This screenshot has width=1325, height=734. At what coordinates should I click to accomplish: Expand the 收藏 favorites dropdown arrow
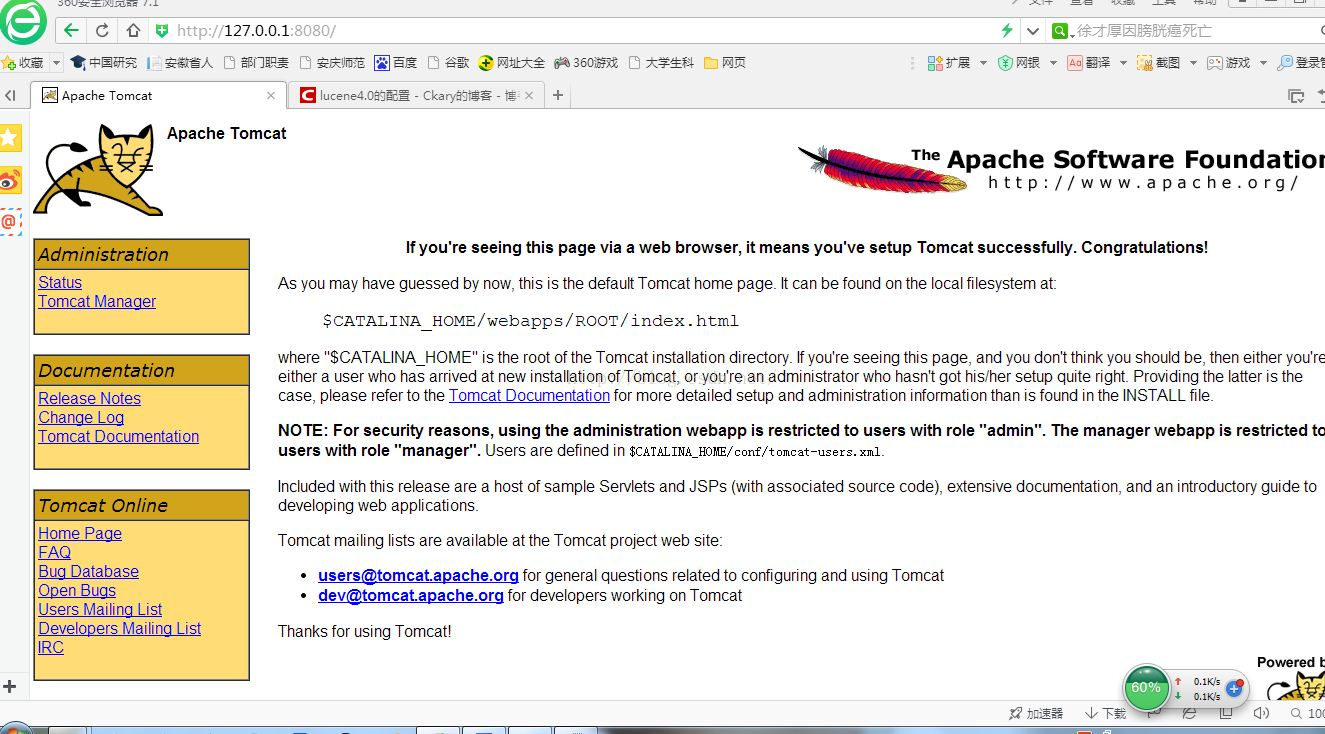[x=56, y=63]
